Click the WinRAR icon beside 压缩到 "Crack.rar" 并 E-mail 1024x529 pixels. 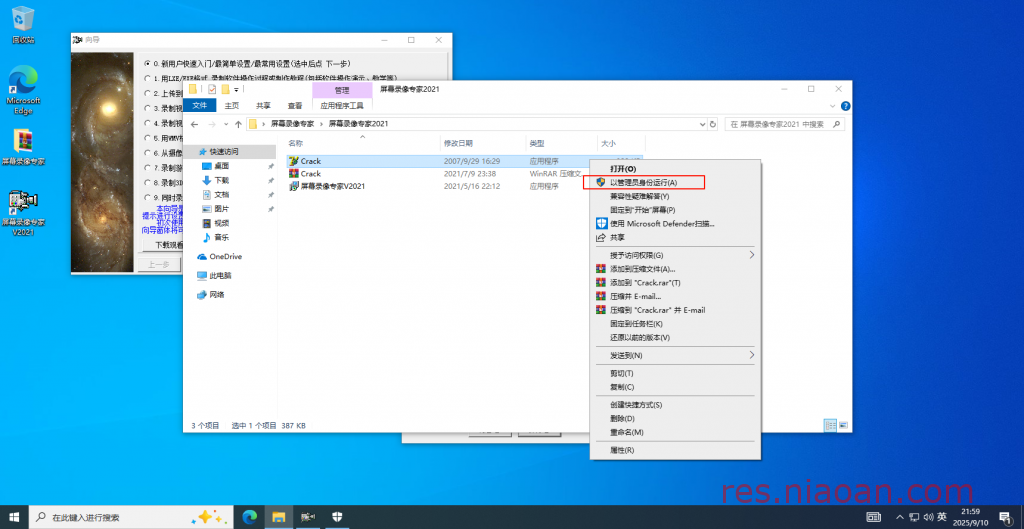[601, 310]
